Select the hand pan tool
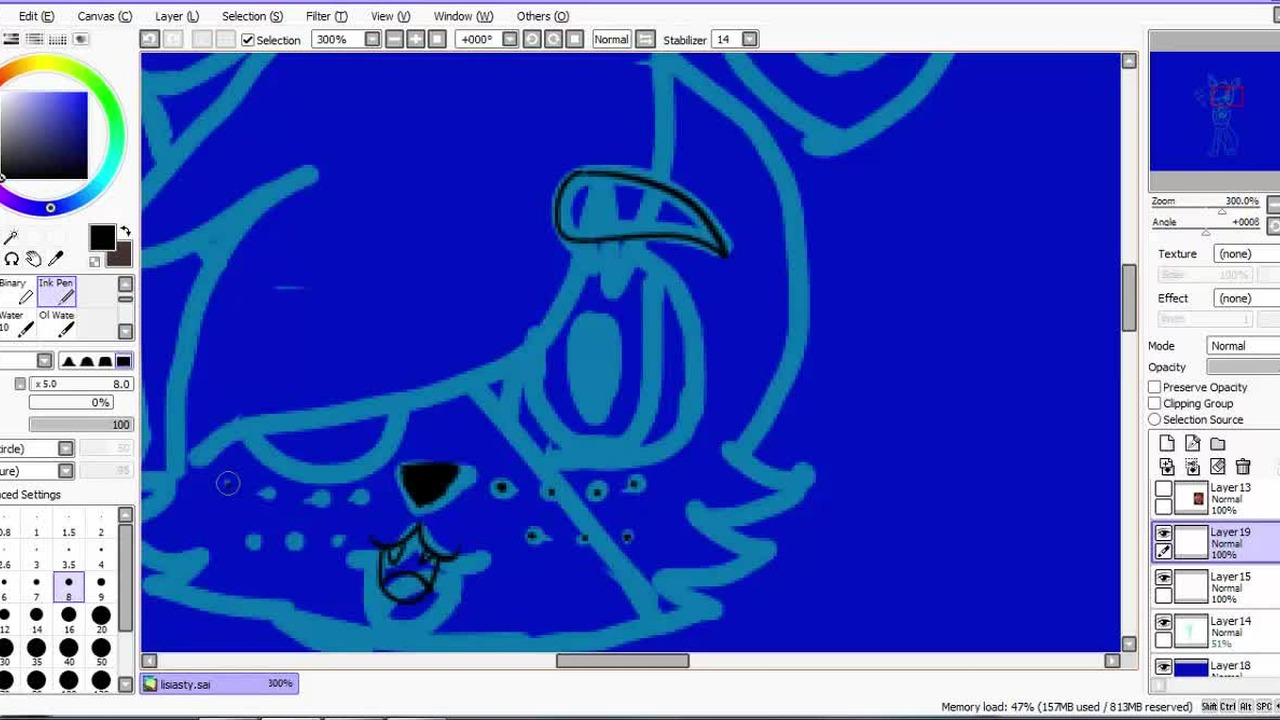Image resolution: width=1280 pixels, height=720 pixels. [x=33, y=259]
